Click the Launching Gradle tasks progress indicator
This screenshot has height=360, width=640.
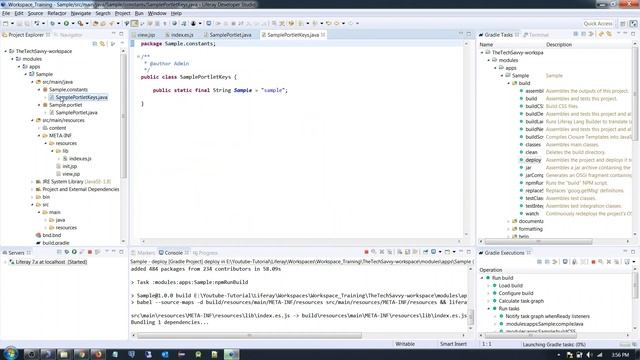point(554,345)
